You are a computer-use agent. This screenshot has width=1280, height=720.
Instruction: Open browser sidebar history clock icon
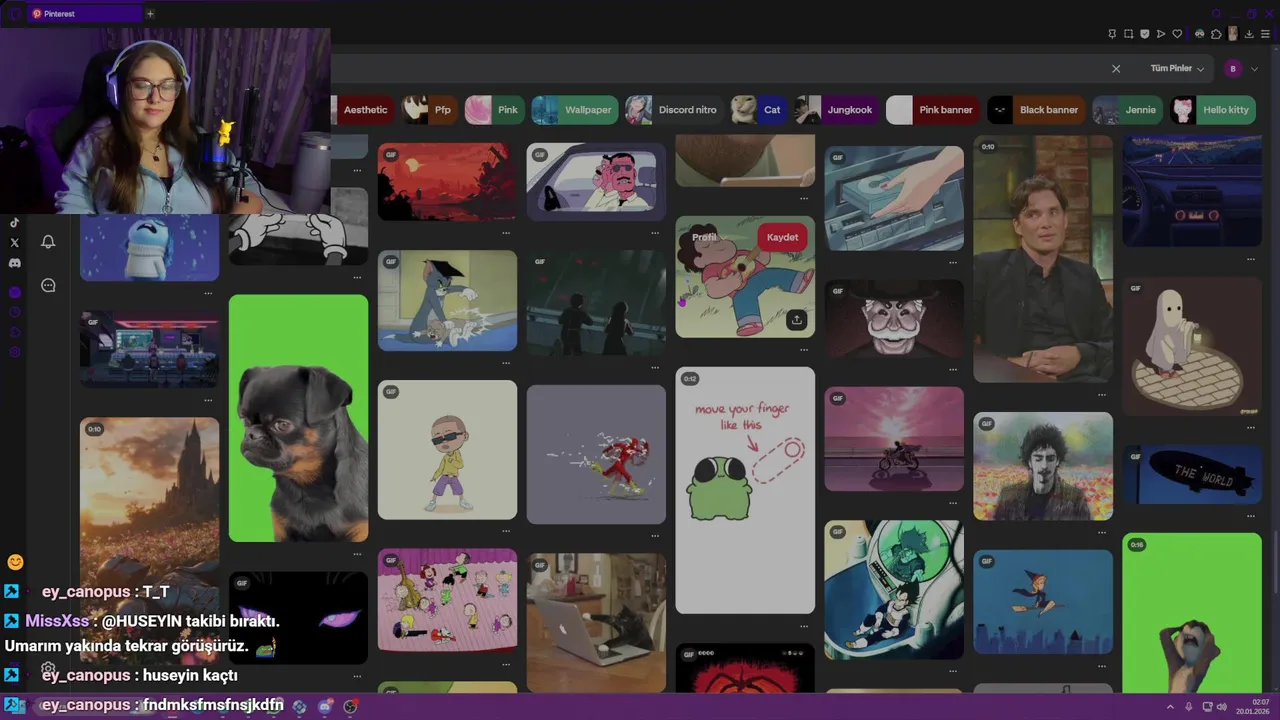[15, 312]
